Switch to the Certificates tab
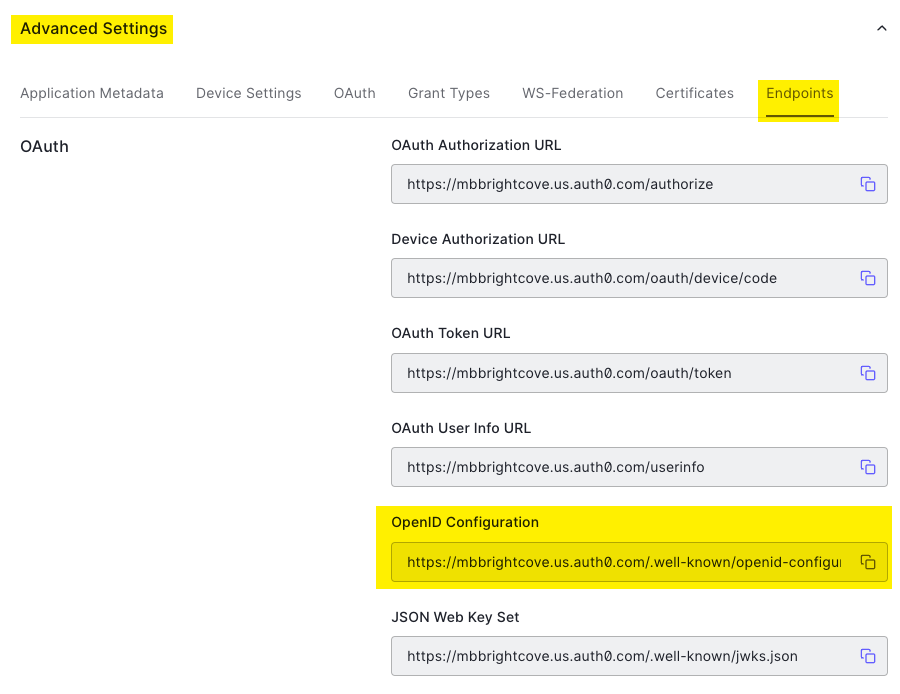900x694 pixels. [694, 93]
